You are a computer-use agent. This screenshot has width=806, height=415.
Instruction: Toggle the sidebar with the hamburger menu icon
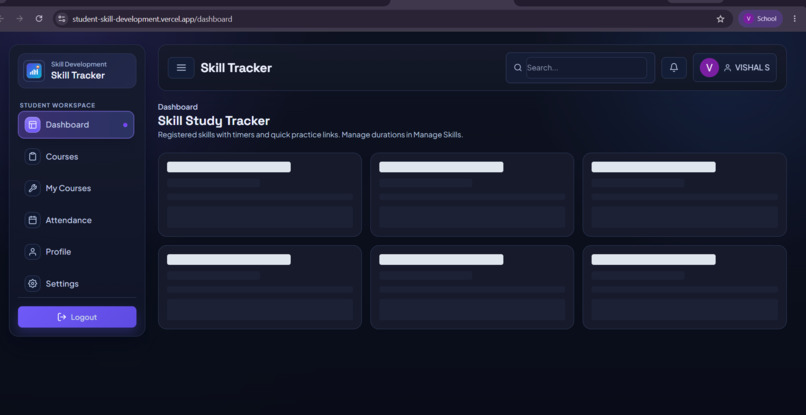pos(181,68)
